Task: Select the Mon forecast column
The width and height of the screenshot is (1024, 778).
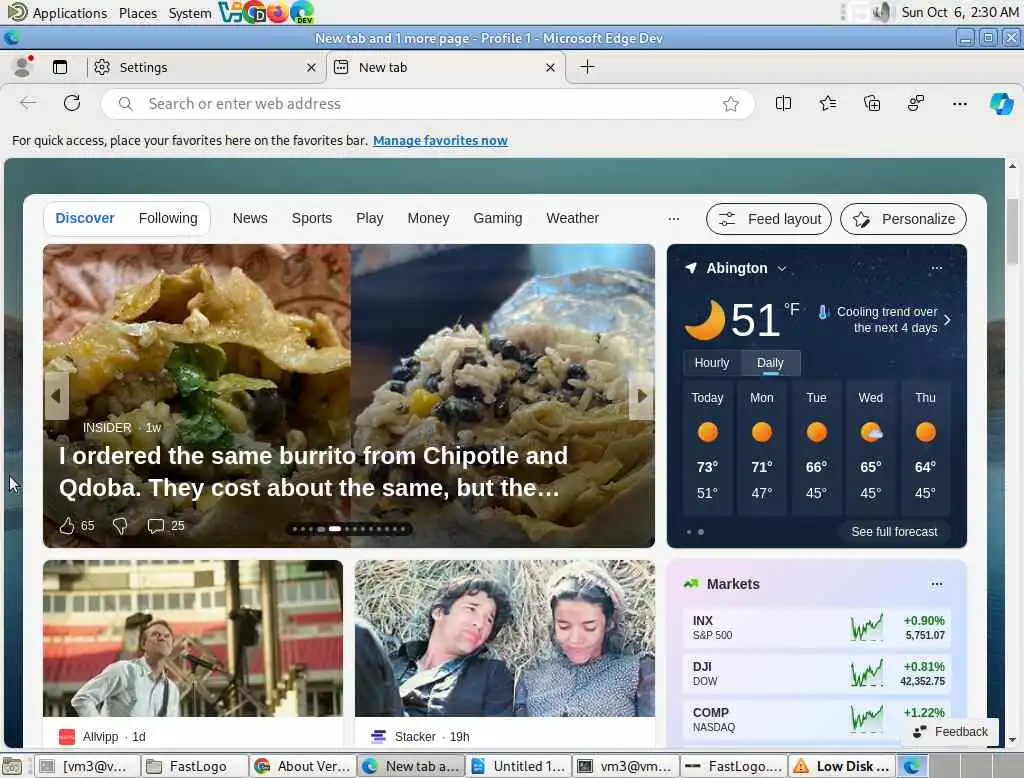Action: click(761, 447)
